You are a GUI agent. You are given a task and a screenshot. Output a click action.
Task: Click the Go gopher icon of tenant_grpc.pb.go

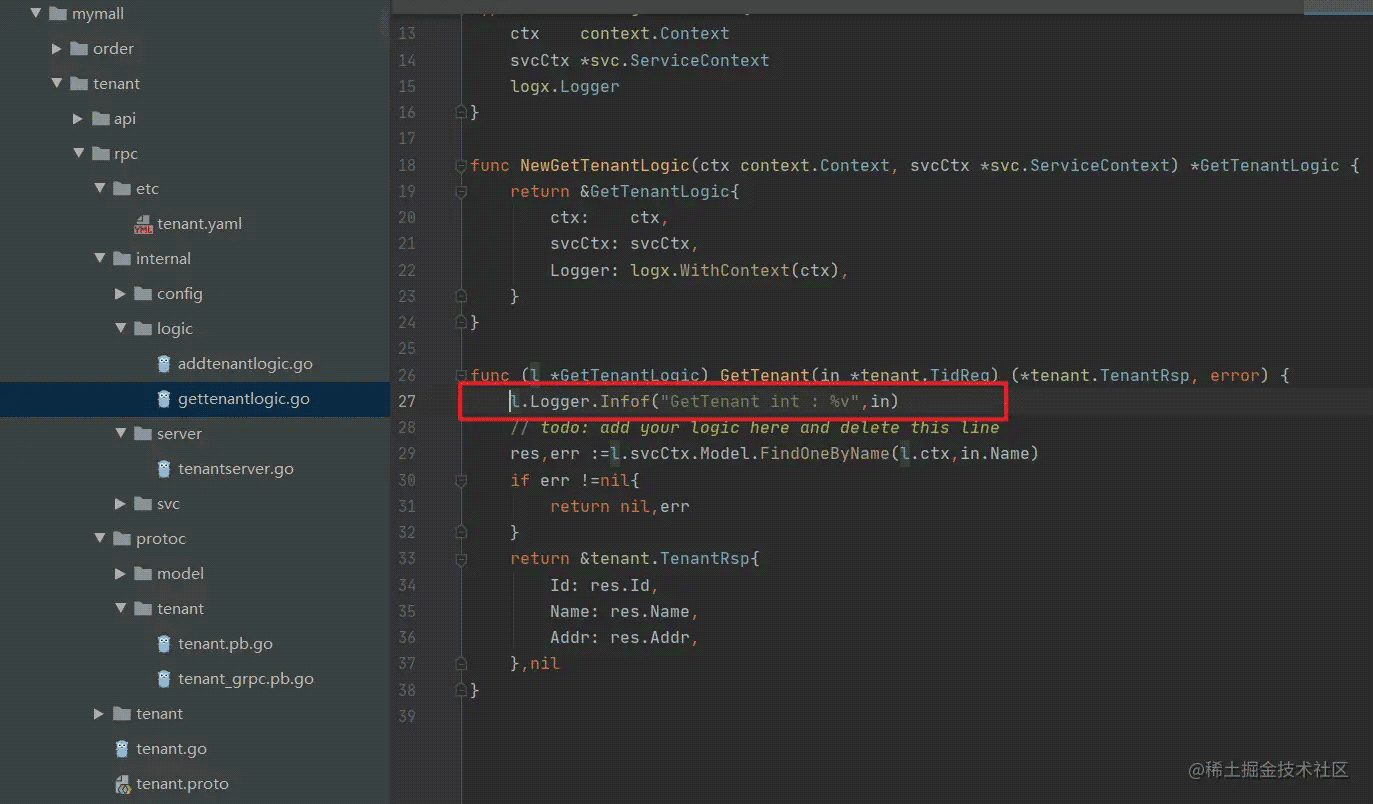pos(164,679)
